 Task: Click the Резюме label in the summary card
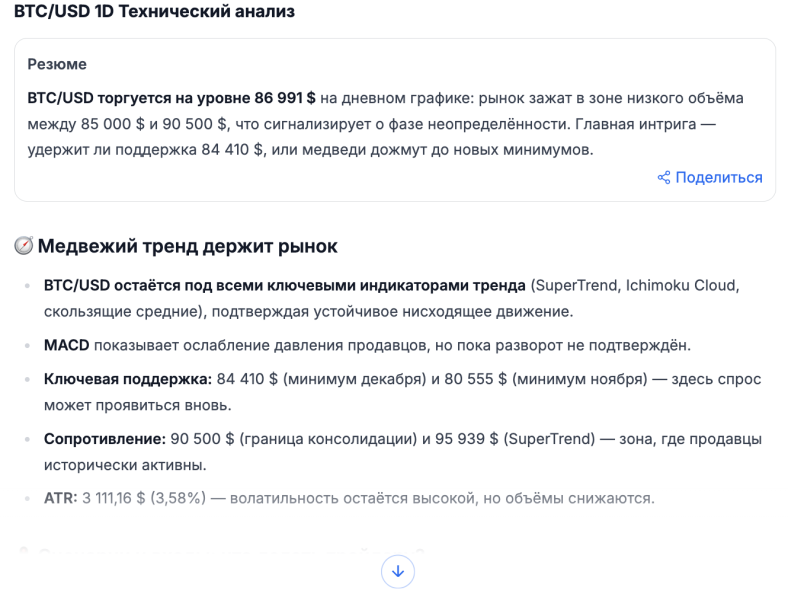pyautogui.click(x=57, y=64)
